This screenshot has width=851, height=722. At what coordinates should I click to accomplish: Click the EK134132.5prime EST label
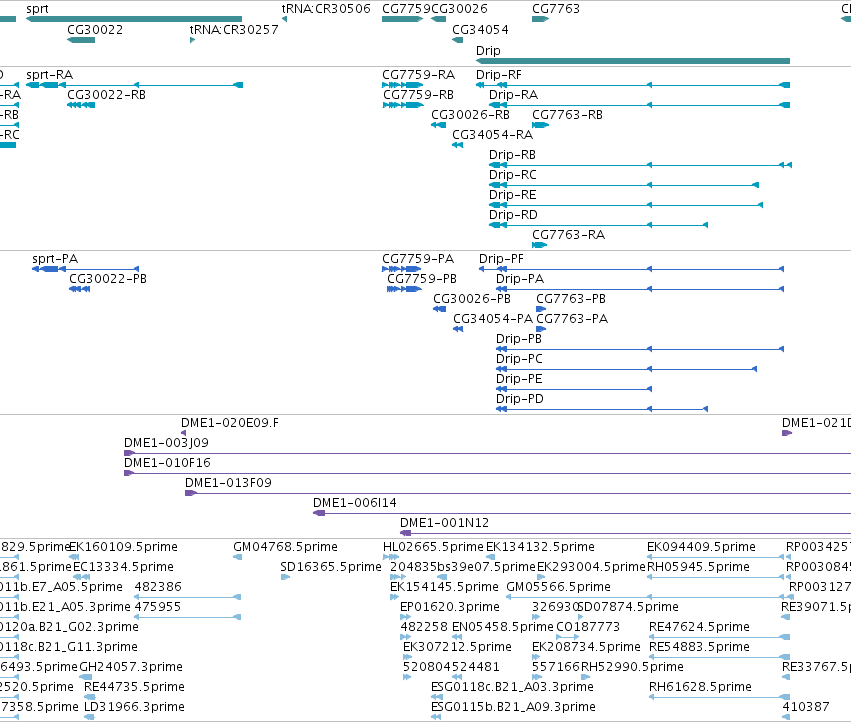tap(540, 547)
